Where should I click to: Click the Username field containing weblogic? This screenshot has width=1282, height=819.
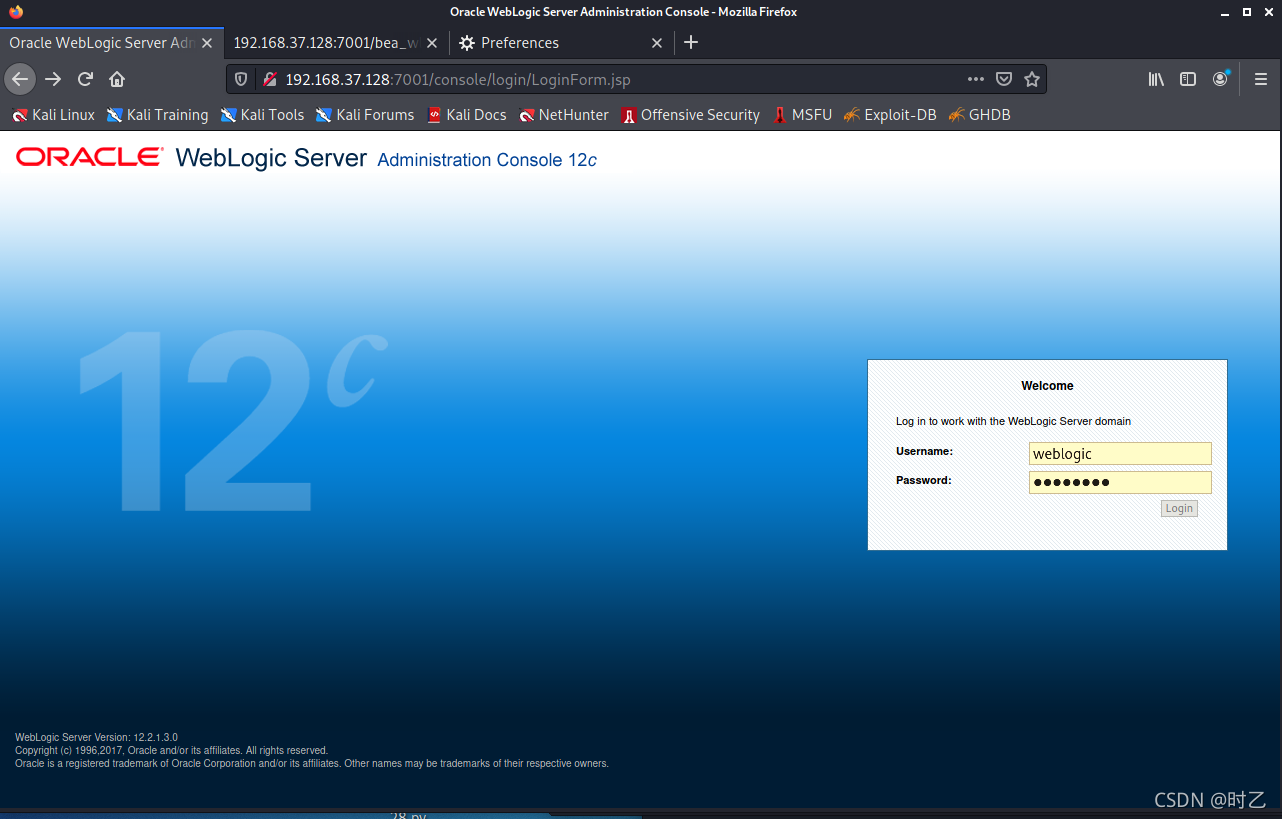pos(1120,454)
